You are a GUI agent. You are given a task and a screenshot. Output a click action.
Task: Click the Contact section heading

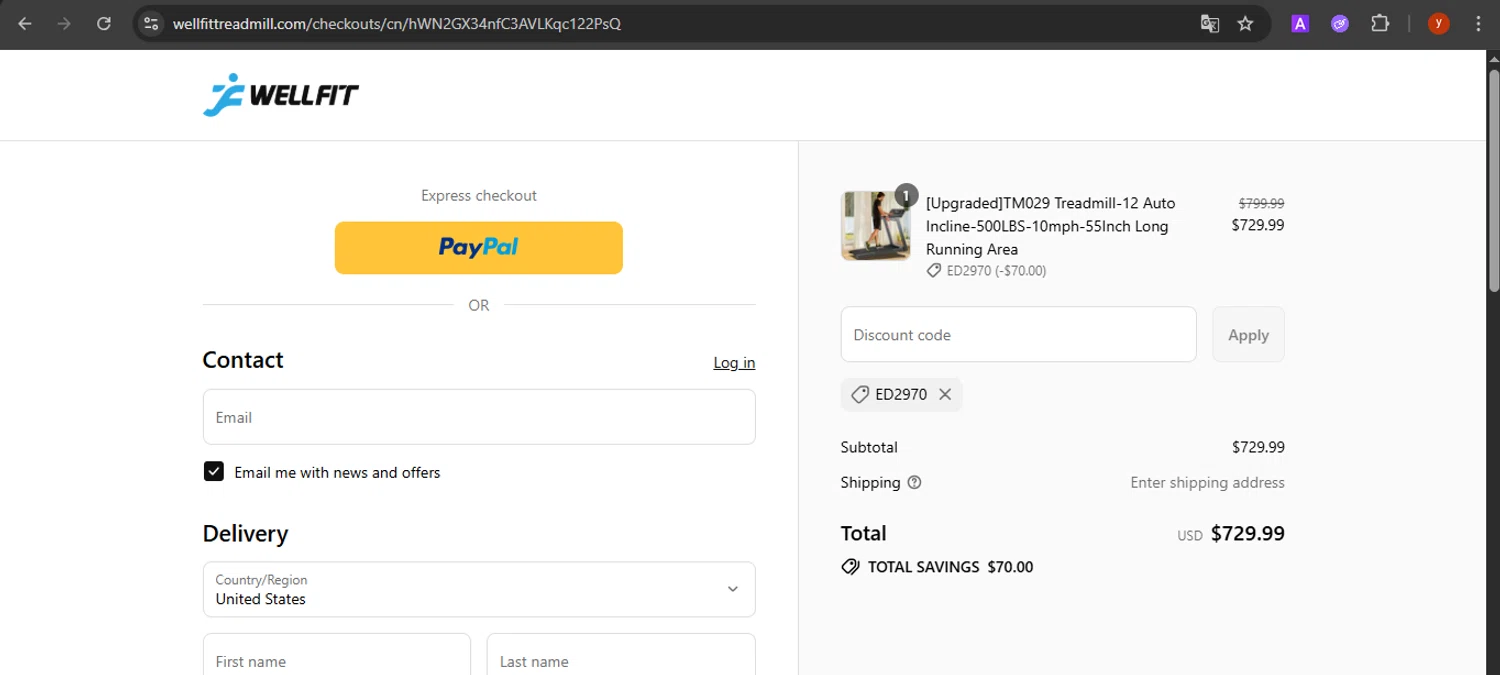point(243,360)
